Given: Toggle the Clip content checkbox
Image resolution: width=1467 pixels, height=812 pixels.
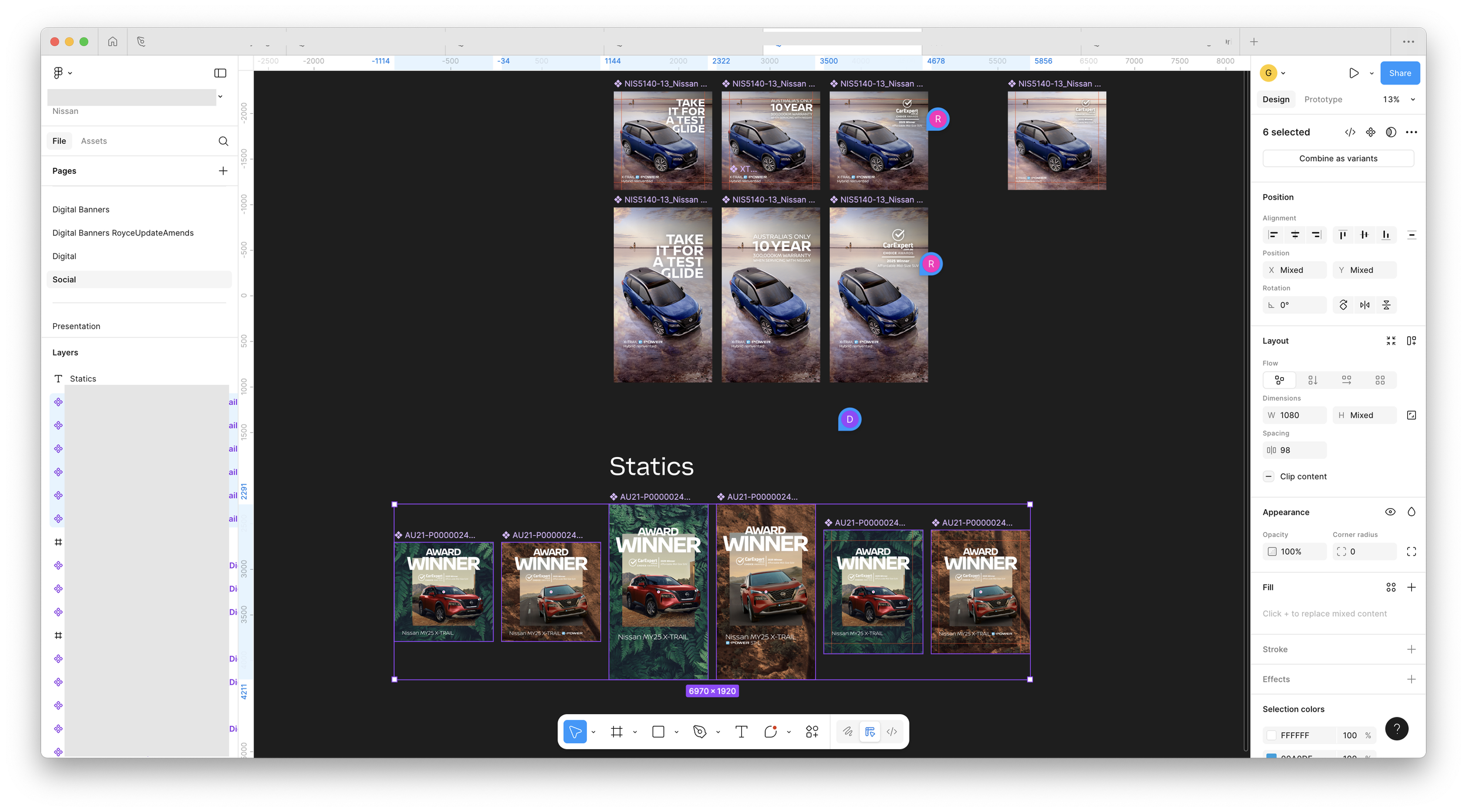Looking at the screenshot, I should click(1269, 476).
